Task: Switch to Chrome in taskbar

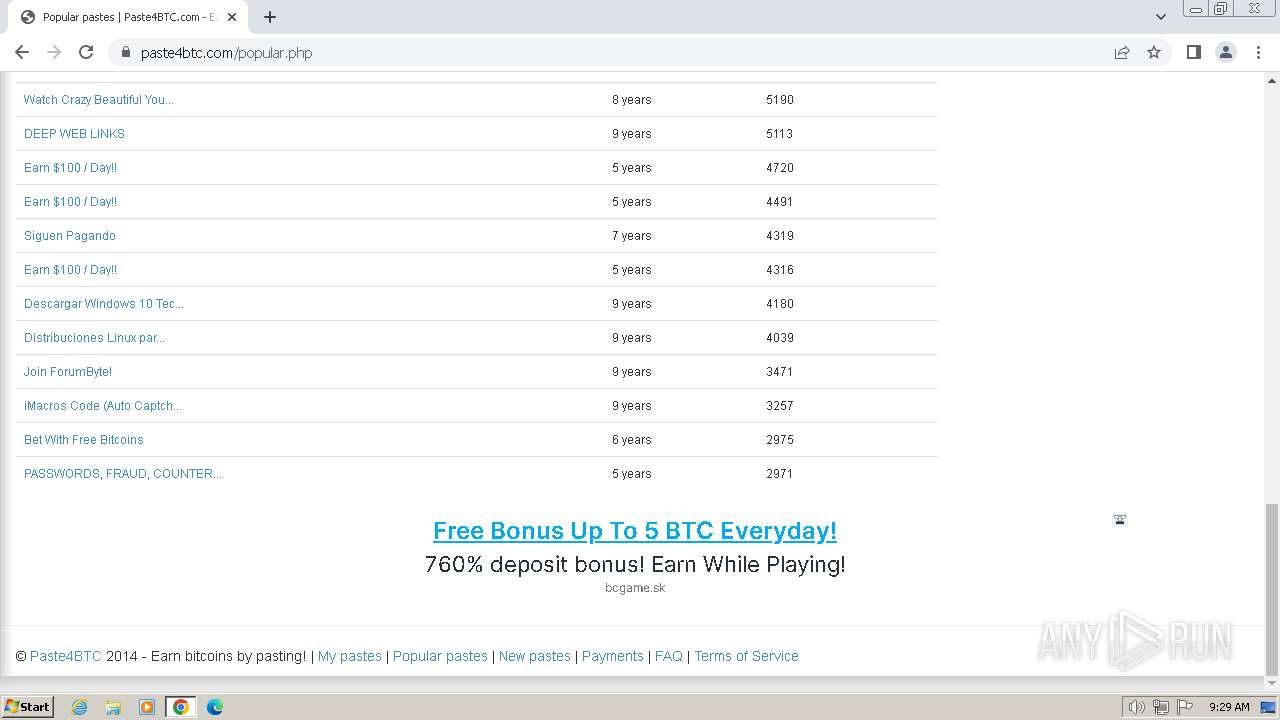Action: click(180, 707)
